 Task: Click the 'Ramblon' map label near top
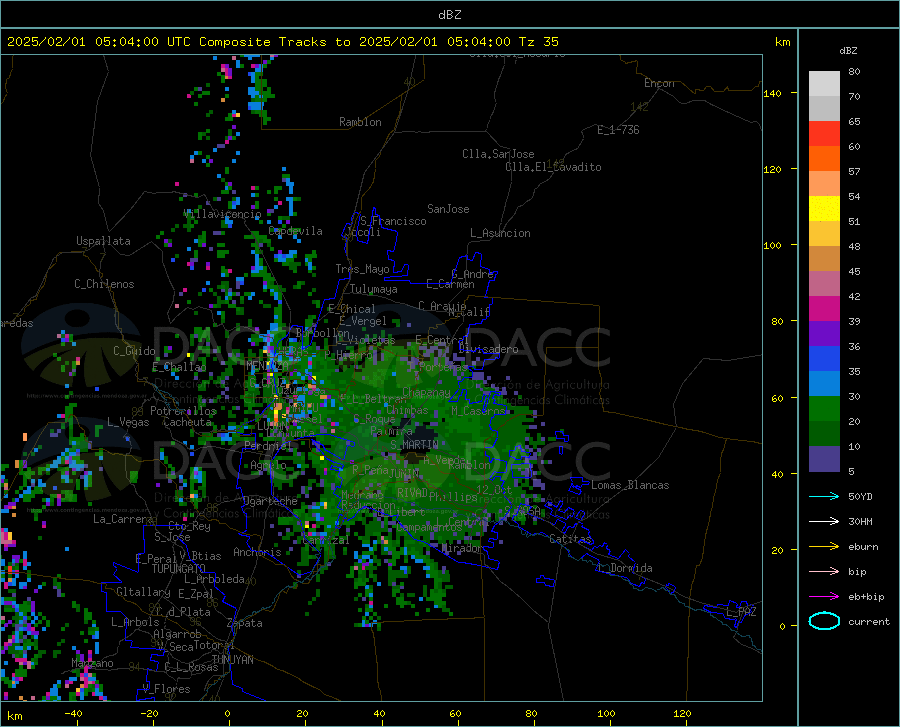tap(360, 122)
